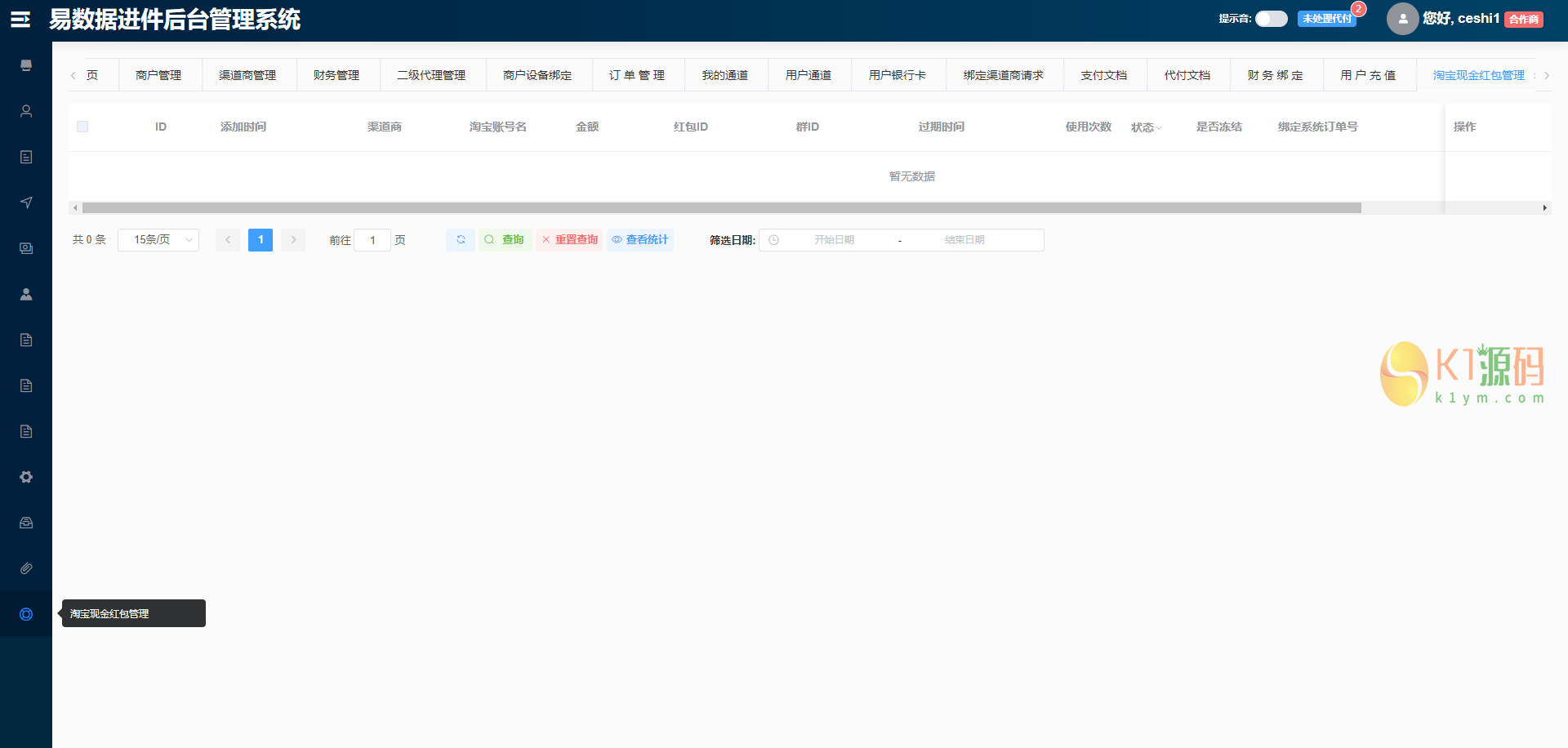Click the paper plane sidebar icon
The image size is (1568, 748).
[26, 203]
